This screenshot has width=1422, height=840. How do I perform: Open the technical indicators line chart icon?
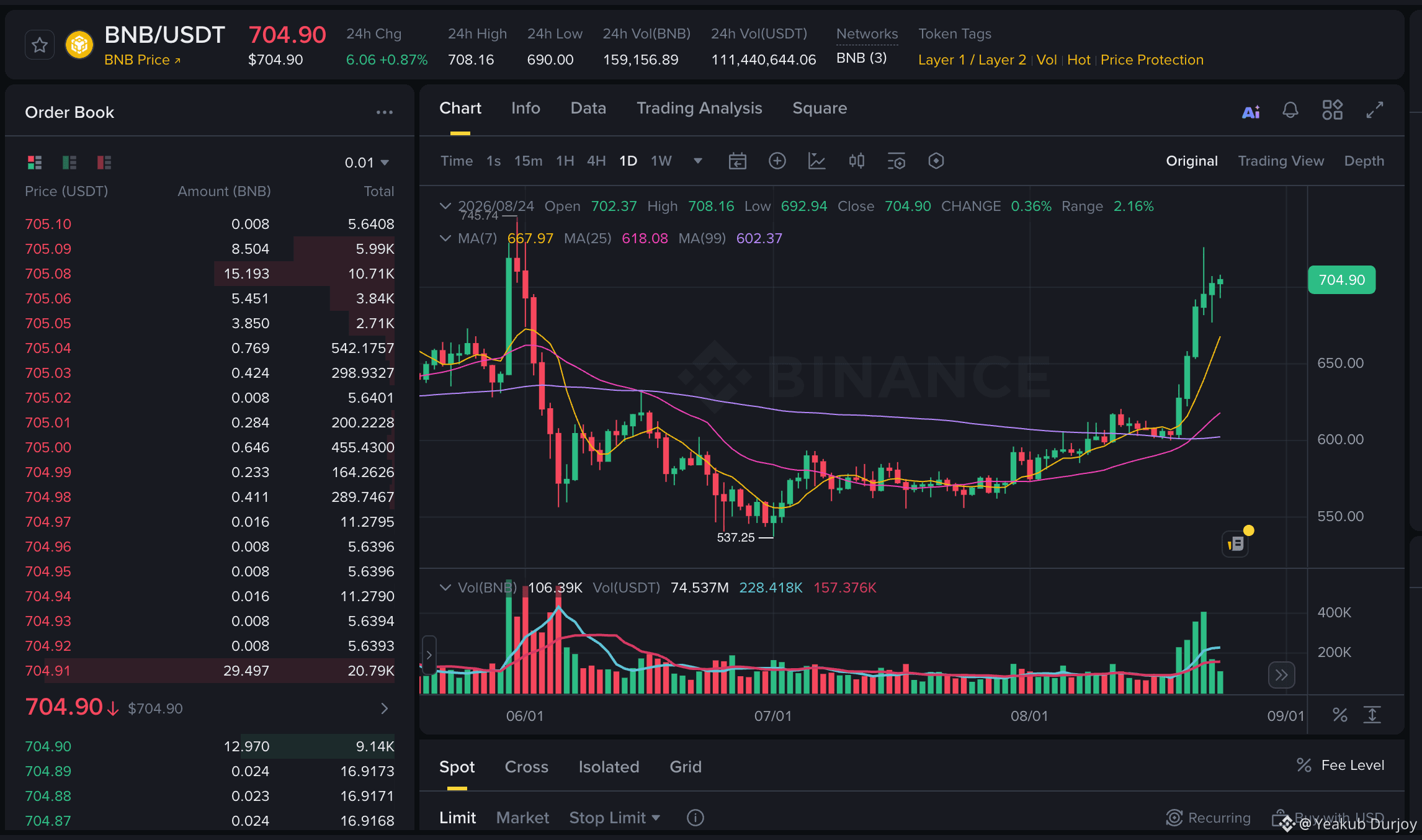(x=816, y=161)
